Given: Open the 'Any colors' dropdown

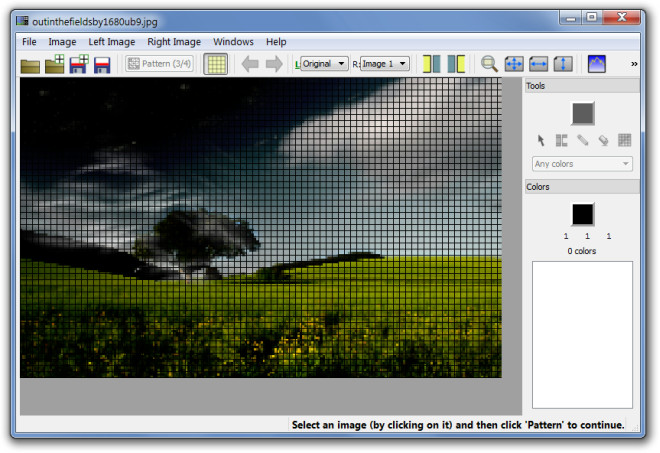Looking at the screenshot, I should click(x=582, y=164).
